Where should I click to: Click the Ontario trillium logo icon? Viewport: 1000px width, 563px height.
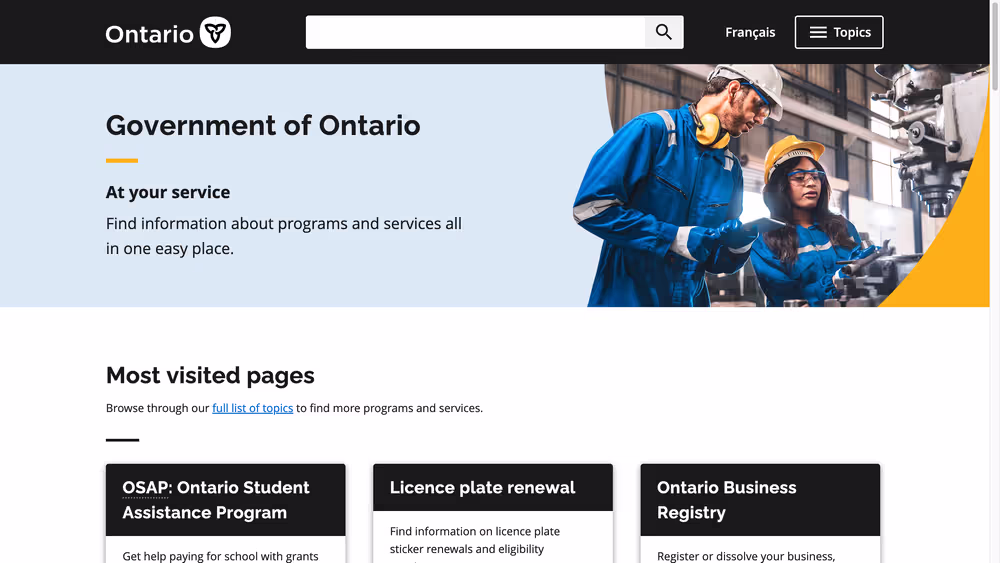tap(215, 33)
